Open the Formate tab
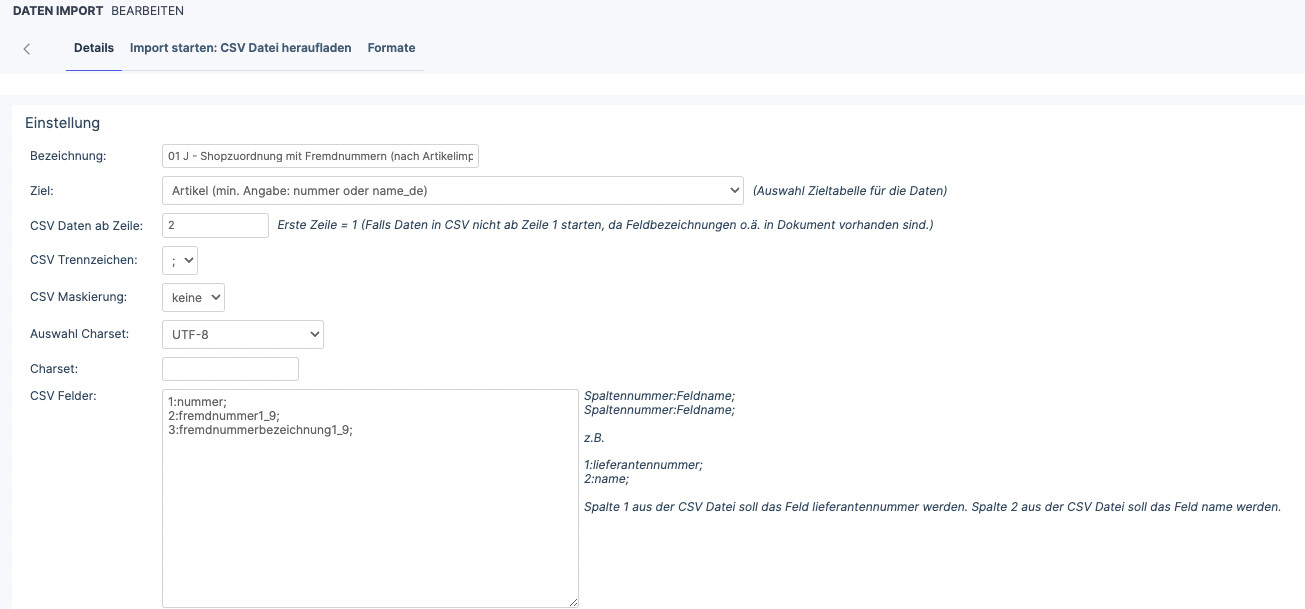Viewport: 1305px width, 609px height. pos(391,48)
